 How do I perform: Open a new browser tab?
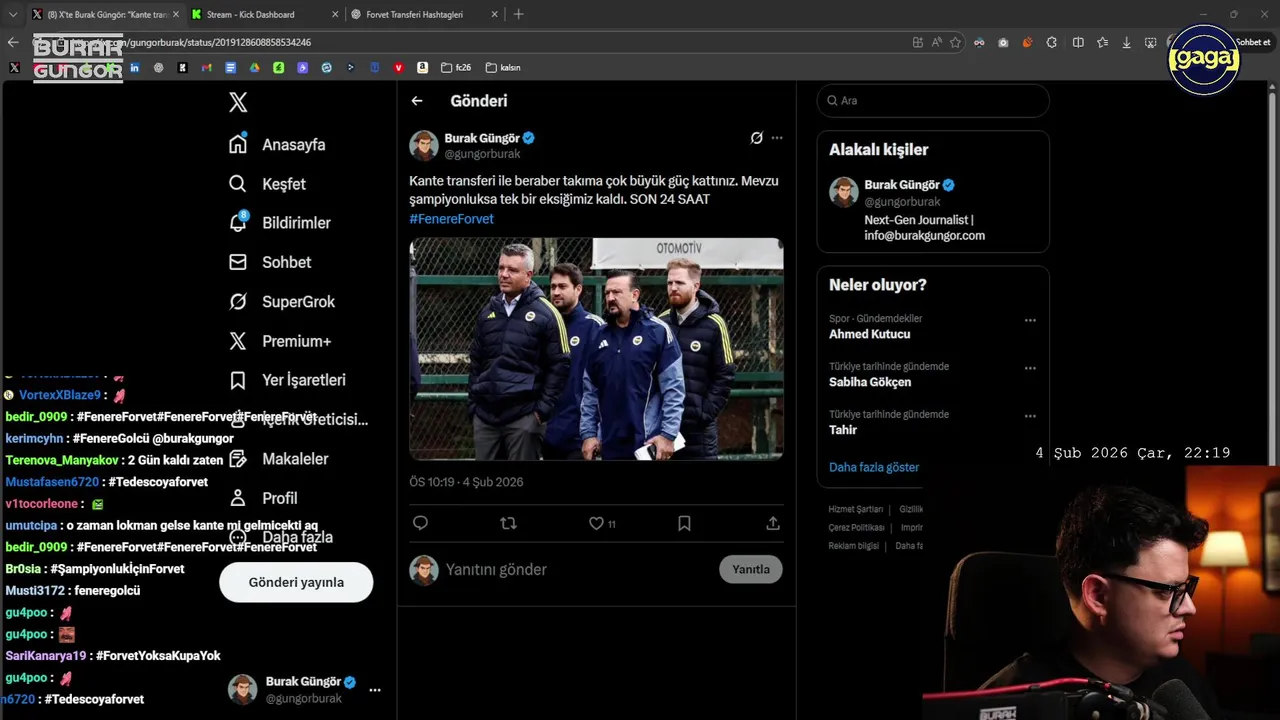pos(518,14)
